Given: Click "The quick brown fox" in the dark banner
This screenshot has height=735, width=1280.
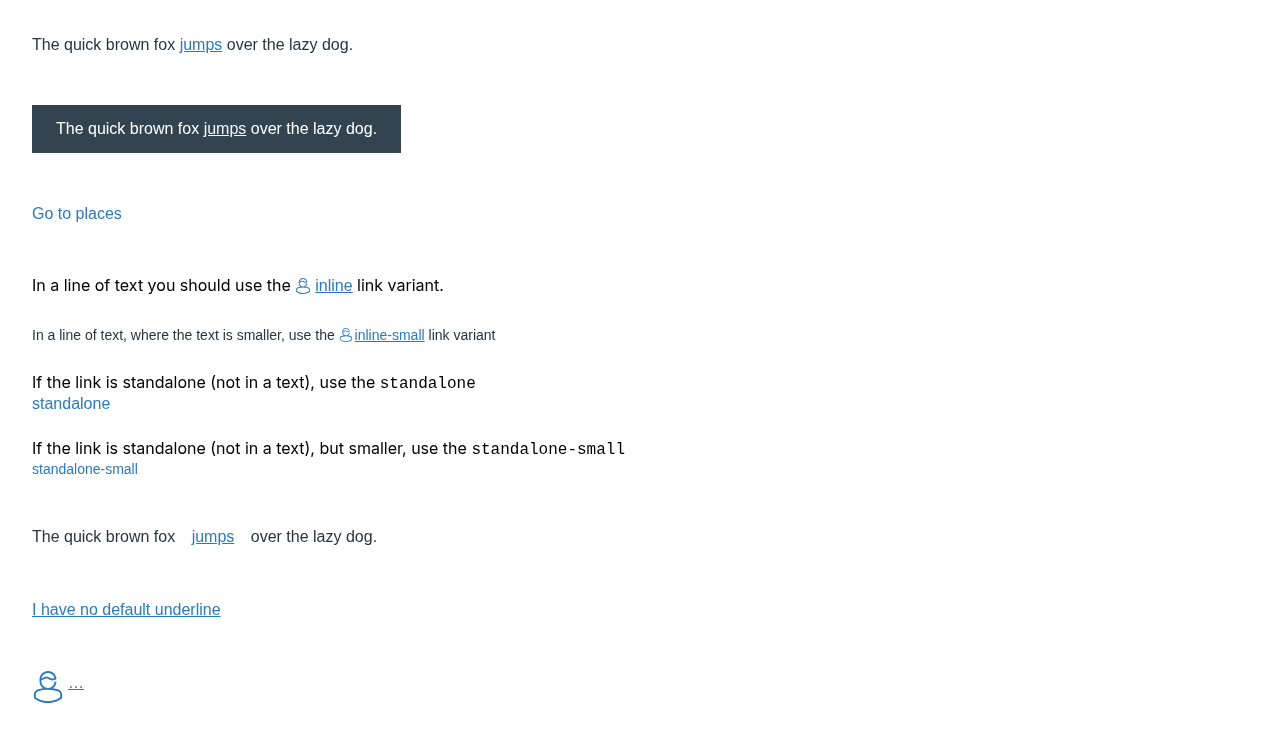Looking at the screenshot, I should (127, 129).
